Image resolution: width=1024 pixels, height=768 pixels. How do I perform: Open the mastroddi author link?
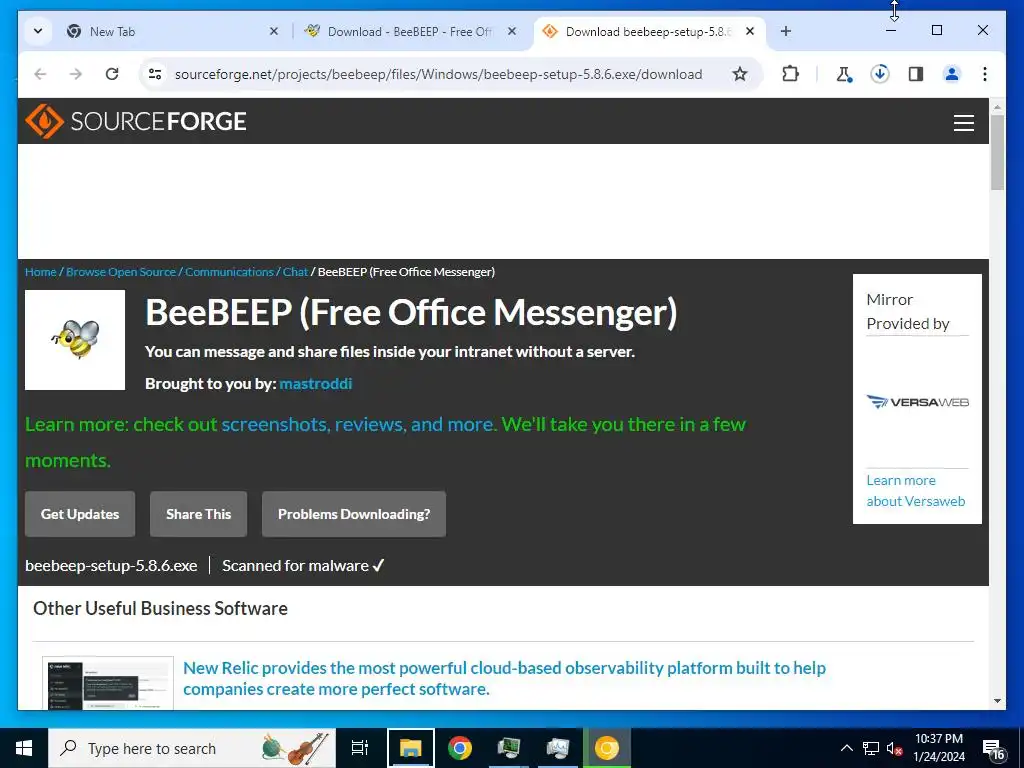pyautogui.click(x=315, y=383)
